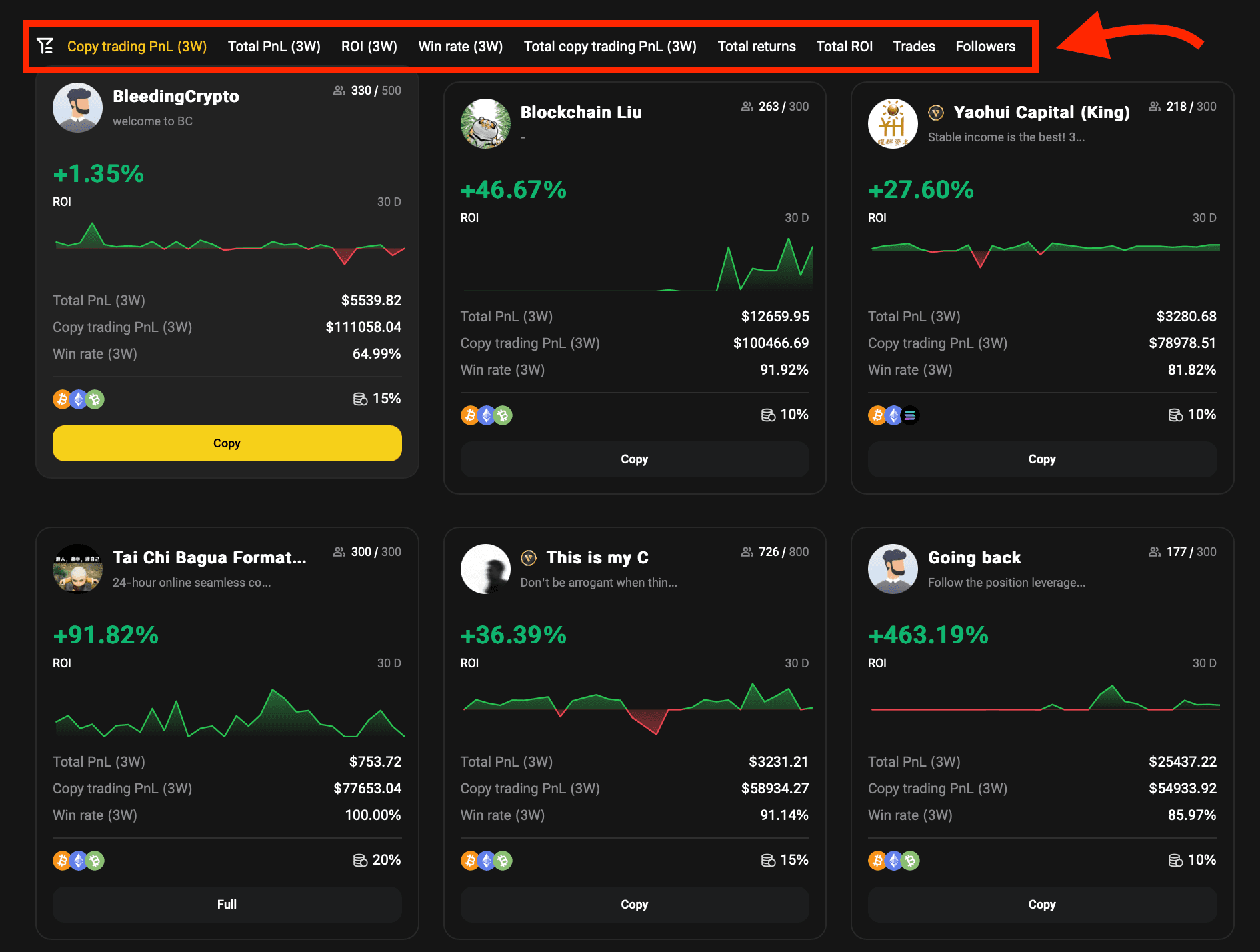
Task: Open Blockchain Liu's tiger profile picture
Action: [485, 123]
